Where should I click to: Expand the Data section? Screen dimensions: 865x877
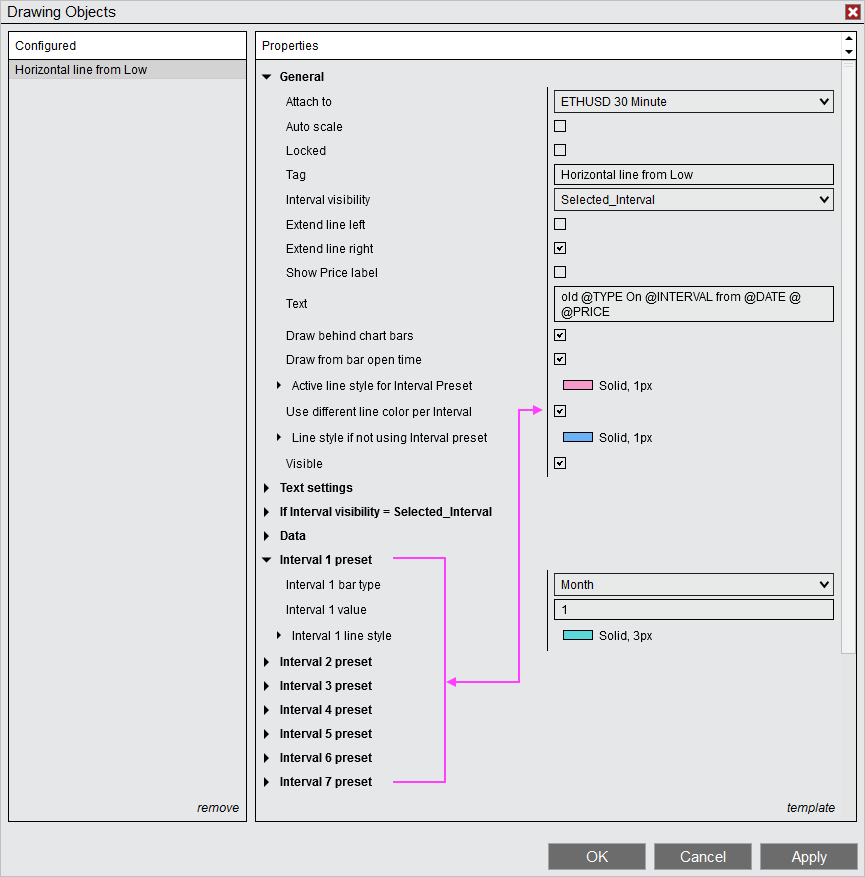(x=265, y=535)
